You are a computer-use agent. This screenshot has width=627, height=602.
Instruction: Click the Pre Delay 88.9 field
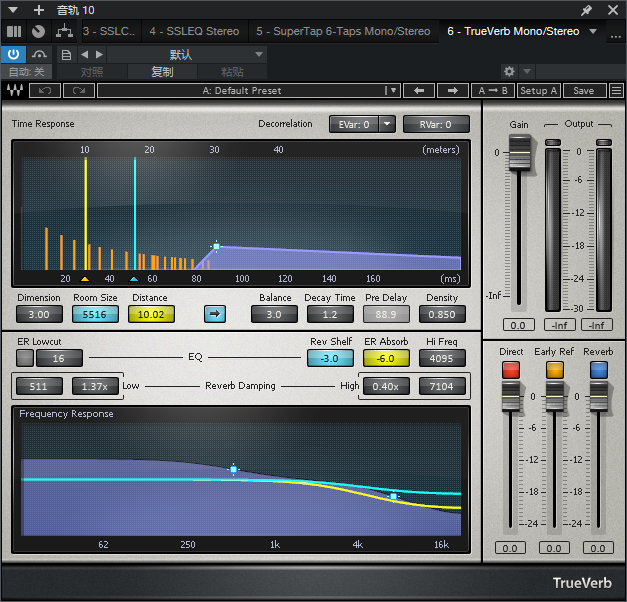(x=386, y=314)
